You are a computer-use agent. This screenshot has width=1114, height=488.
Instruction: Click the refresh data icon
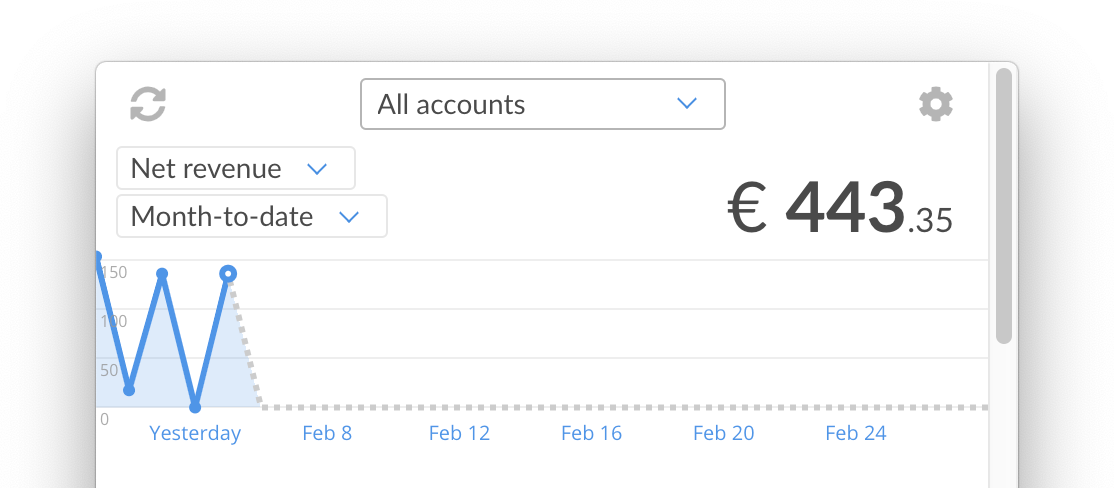148,104
